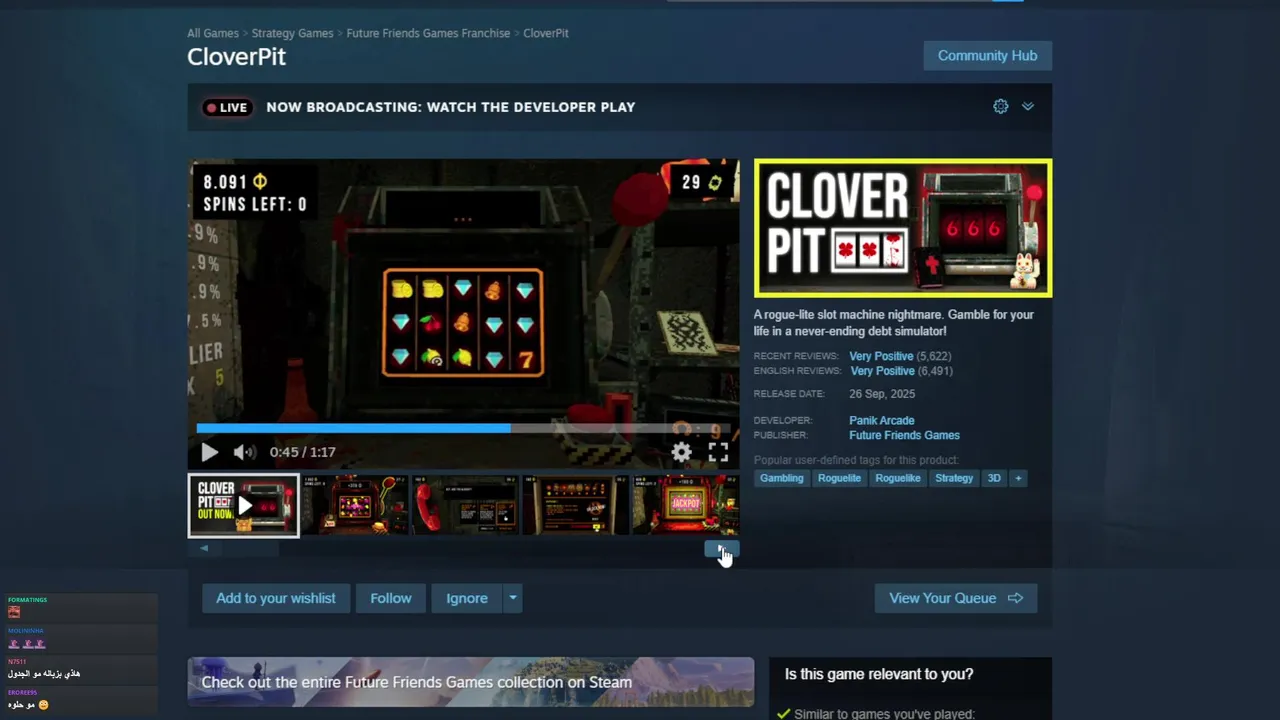The width and height of the screenshot is (1280, 720).
Task: Select the Roguelike tag
Action: 898,478
